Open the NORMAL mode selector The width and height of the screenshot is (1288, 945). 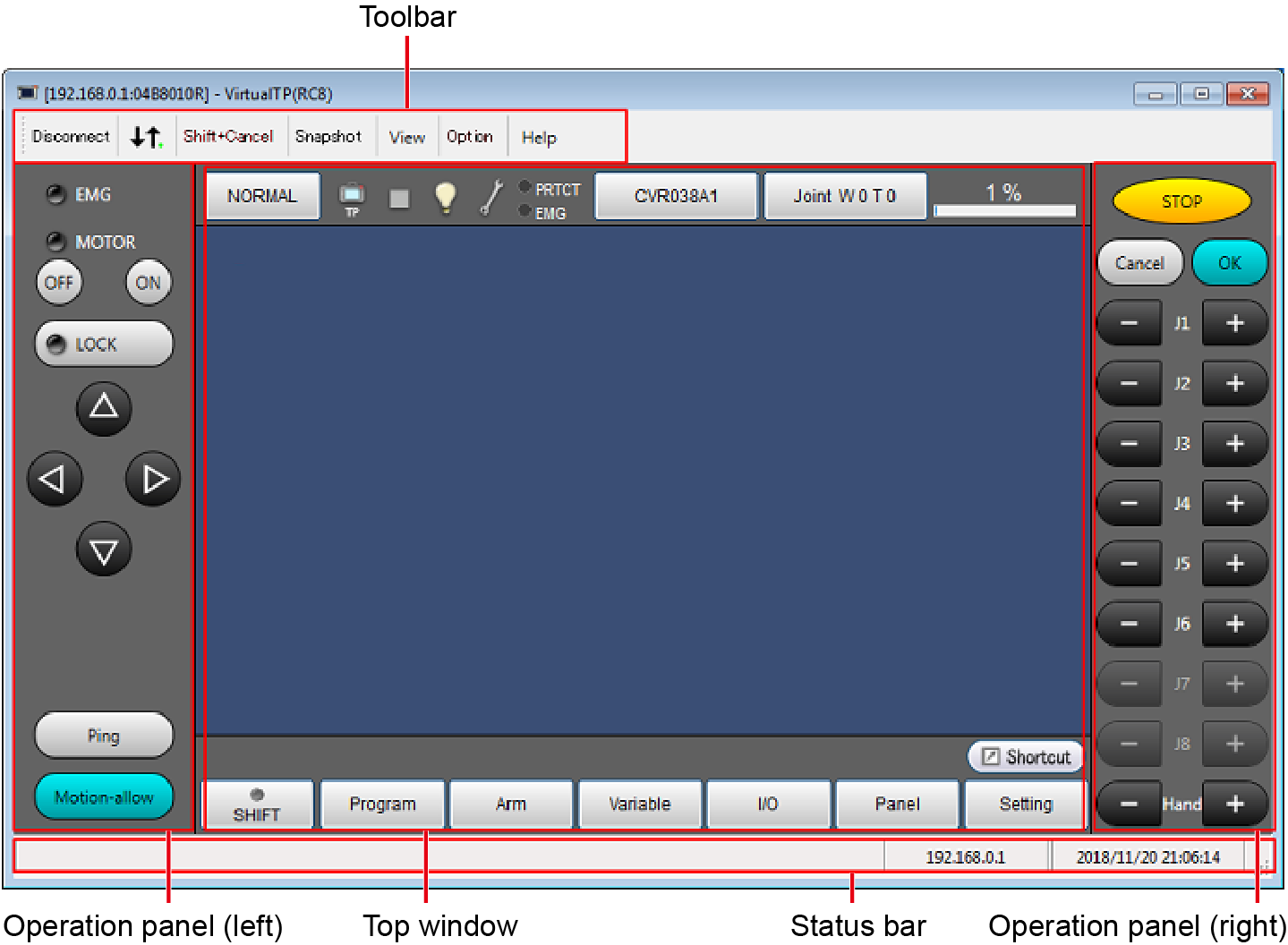pos(262,196)
